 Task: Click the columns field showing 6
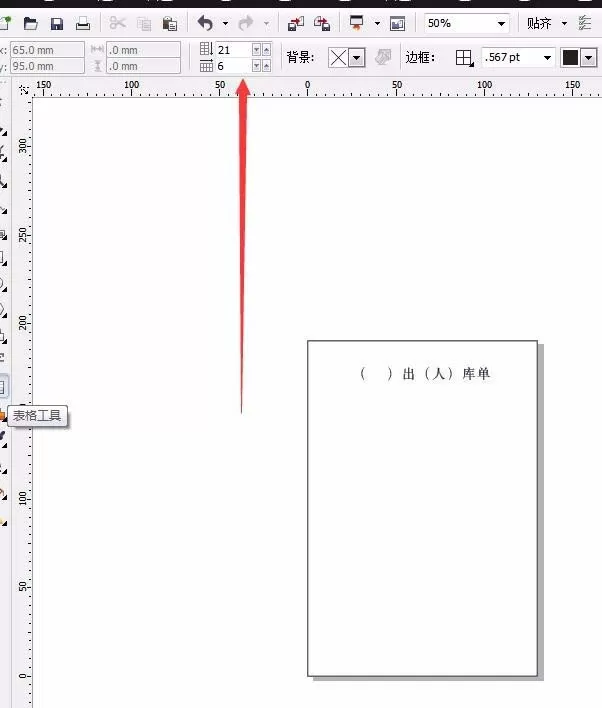(233, 66)
